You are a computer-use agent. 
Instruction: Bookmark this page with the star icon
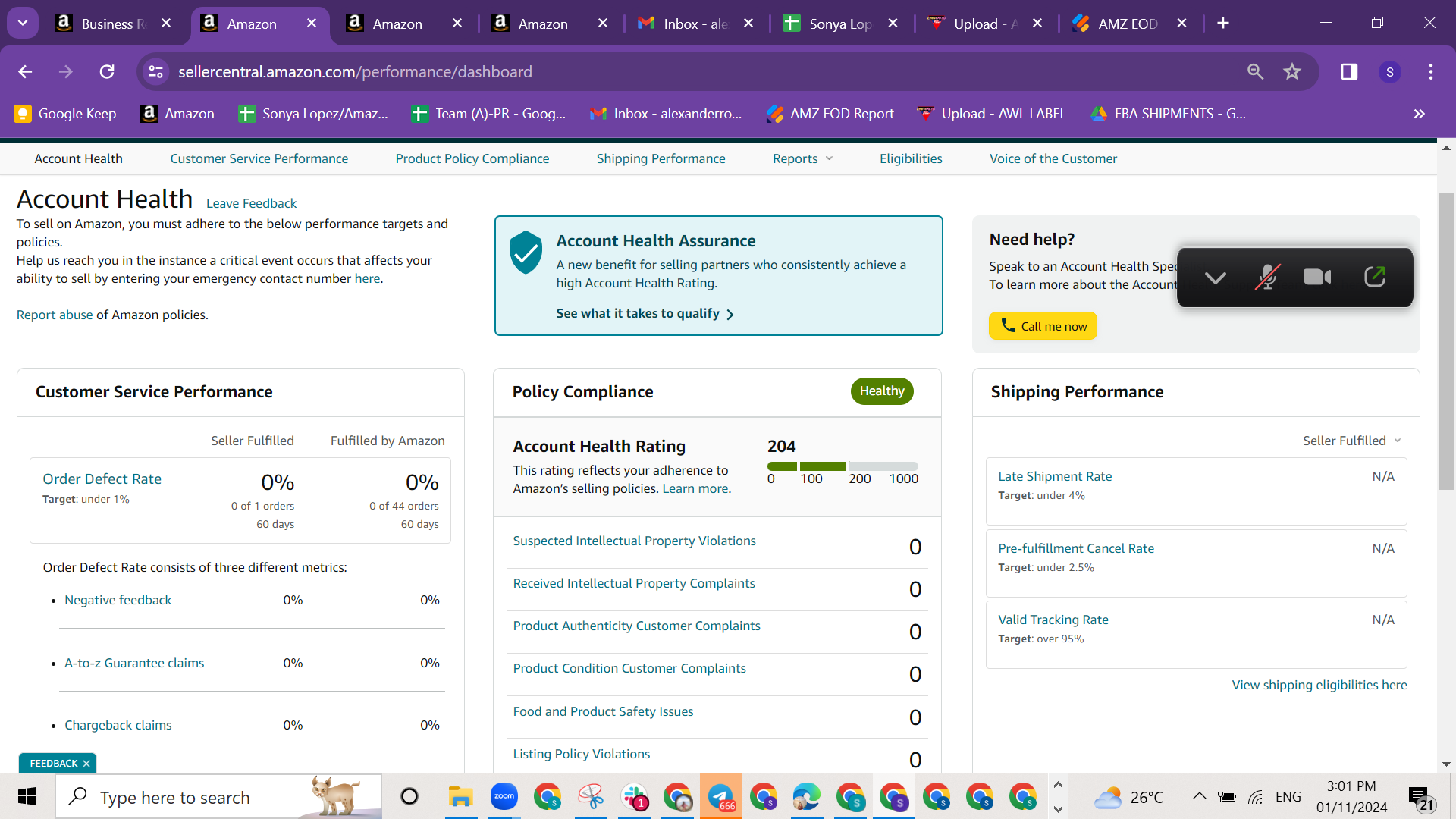tap(1292, 71)
